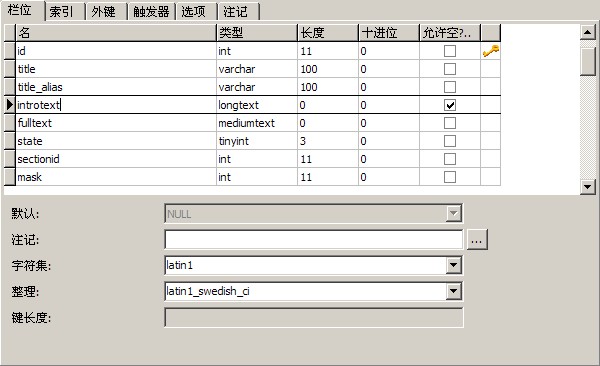This screenshot has height=366, width=600.
Task: Click the sectionid field name cell
Action: pyautogui.click(x=116, y=159)
